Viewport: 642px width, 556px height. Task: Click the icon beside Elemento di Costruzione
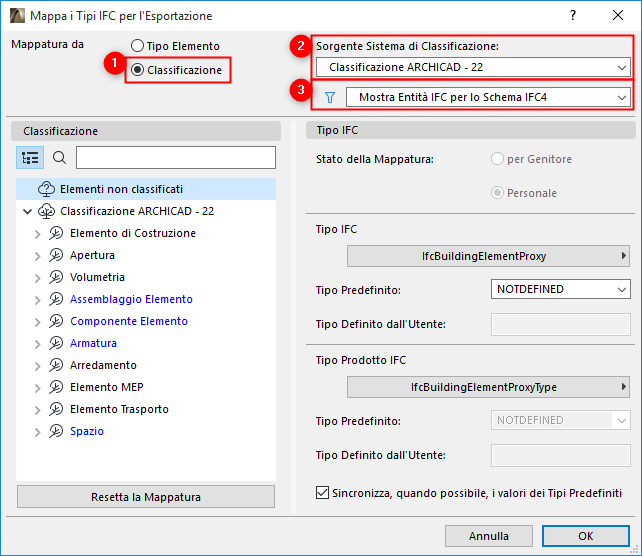[x=57, y=233]
